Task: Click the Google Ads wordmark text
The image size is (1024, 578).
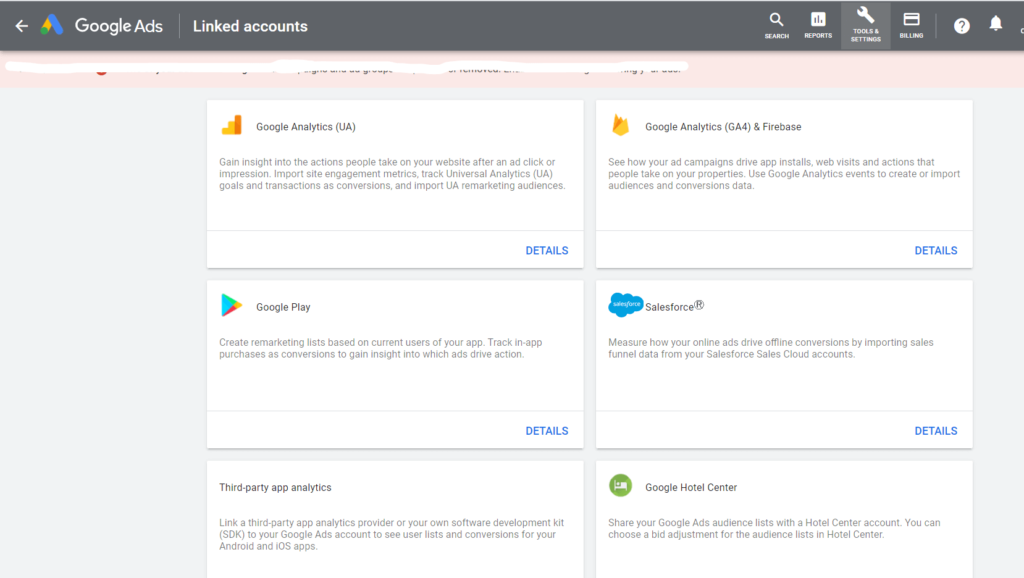Action: pyautogui.click(x=118, y=26)
